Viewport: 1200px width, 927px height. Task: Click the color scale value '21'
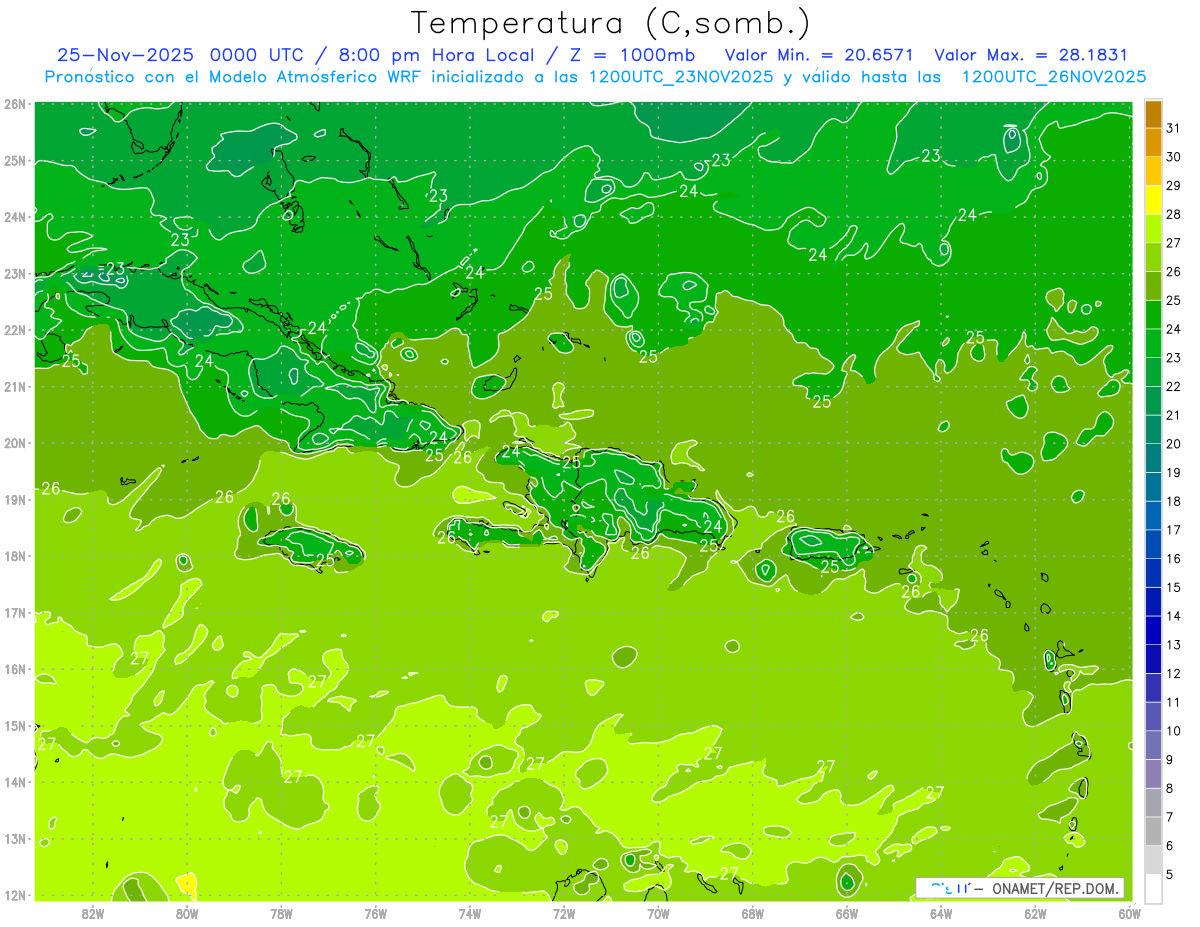pyautogui.click(x=1173, y=415)
